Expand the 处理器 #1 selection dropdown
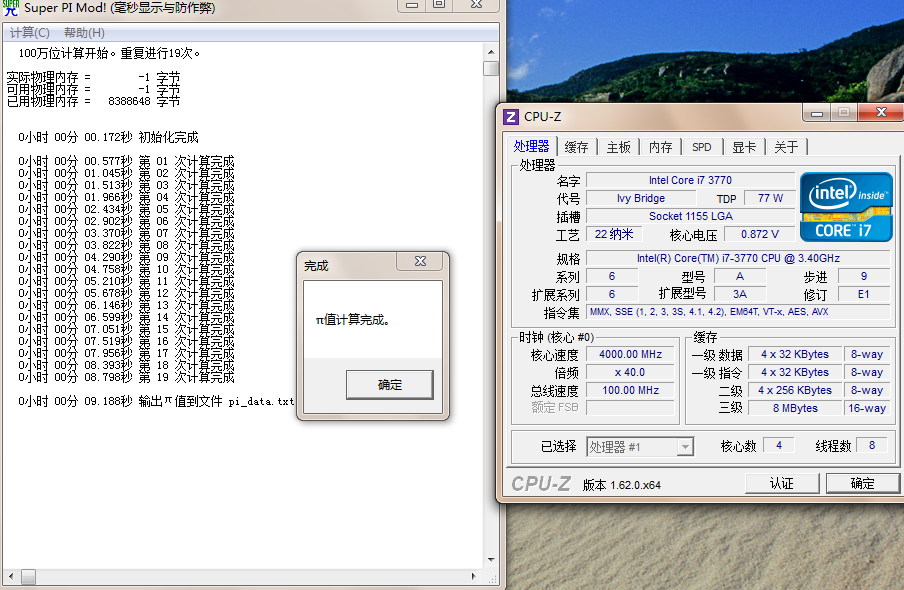904x590 pixels. [685, 447]
